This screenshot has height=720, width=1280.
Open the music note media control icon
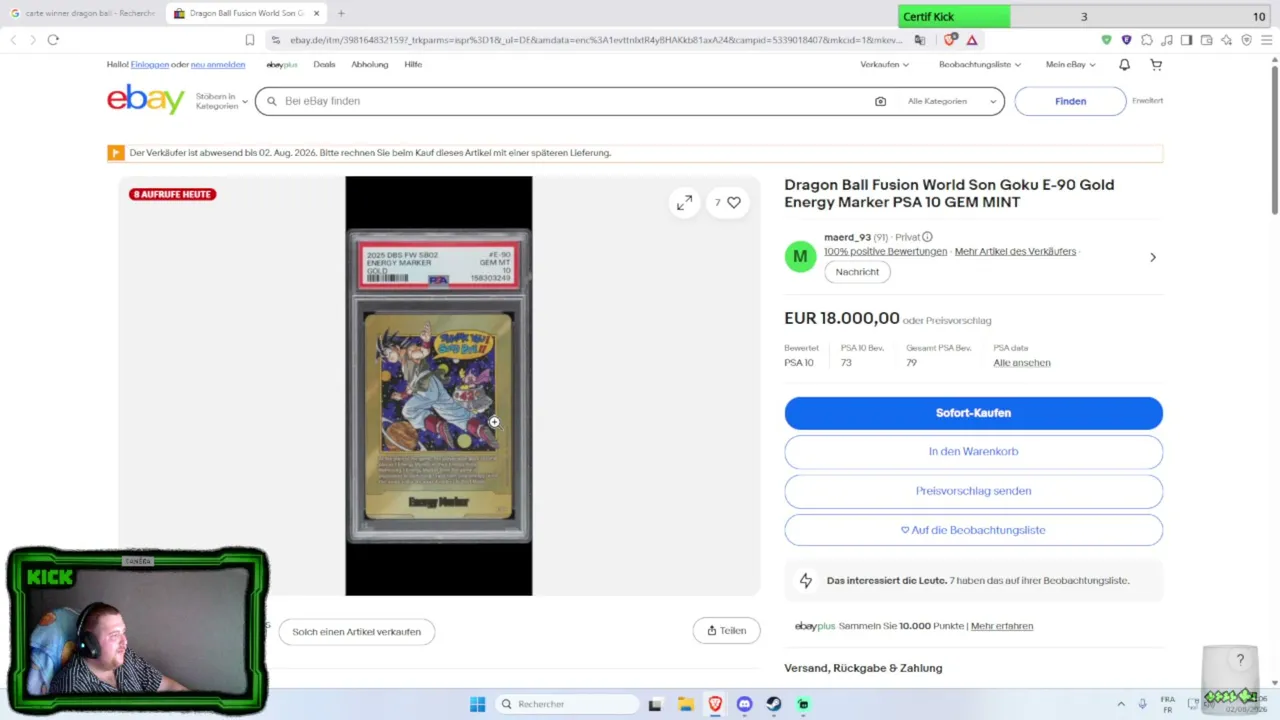coord(1166,40)
